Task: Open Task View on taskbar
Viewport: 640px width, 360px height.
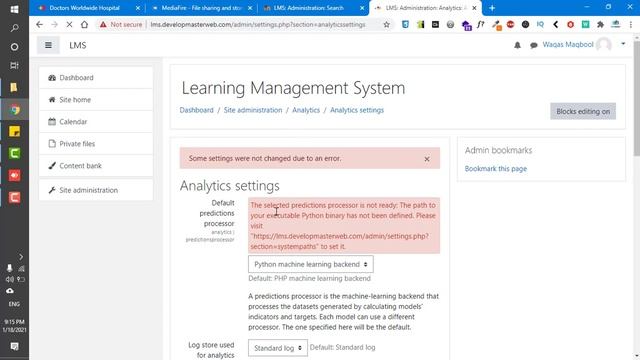Action: [14, 65]
